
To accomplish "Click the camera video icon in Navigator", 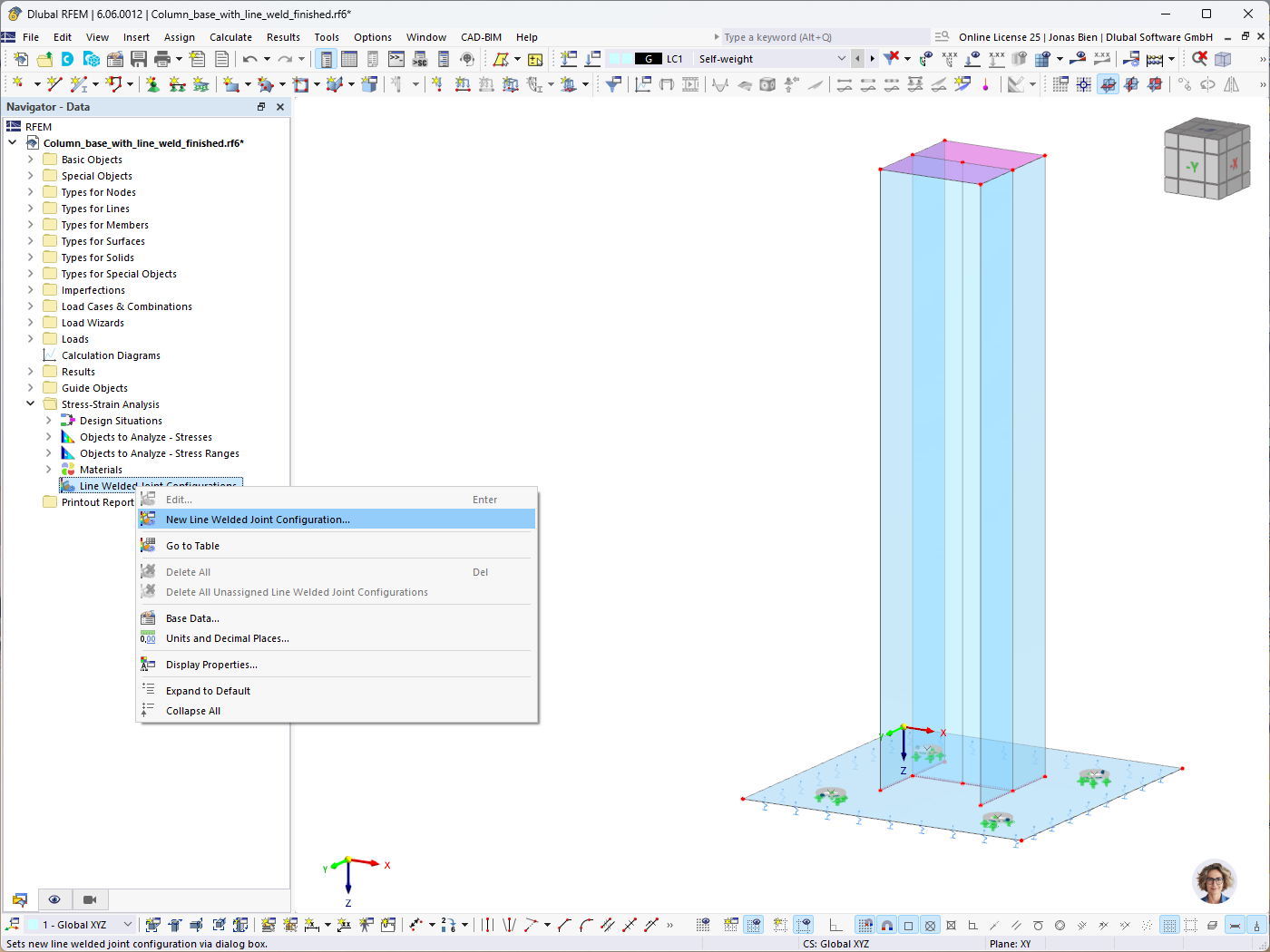I will [x=90, y=899].
